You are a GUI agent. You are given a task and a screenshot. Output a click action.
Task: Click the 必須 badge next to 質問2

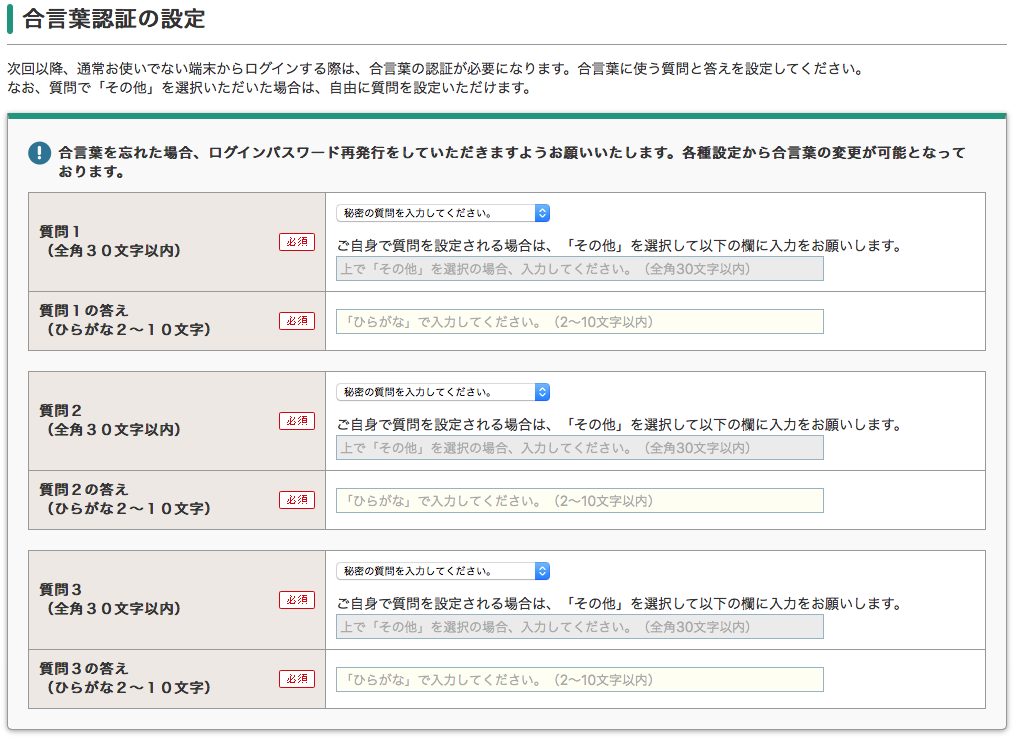pyautogui.click(x=296, y=421)
